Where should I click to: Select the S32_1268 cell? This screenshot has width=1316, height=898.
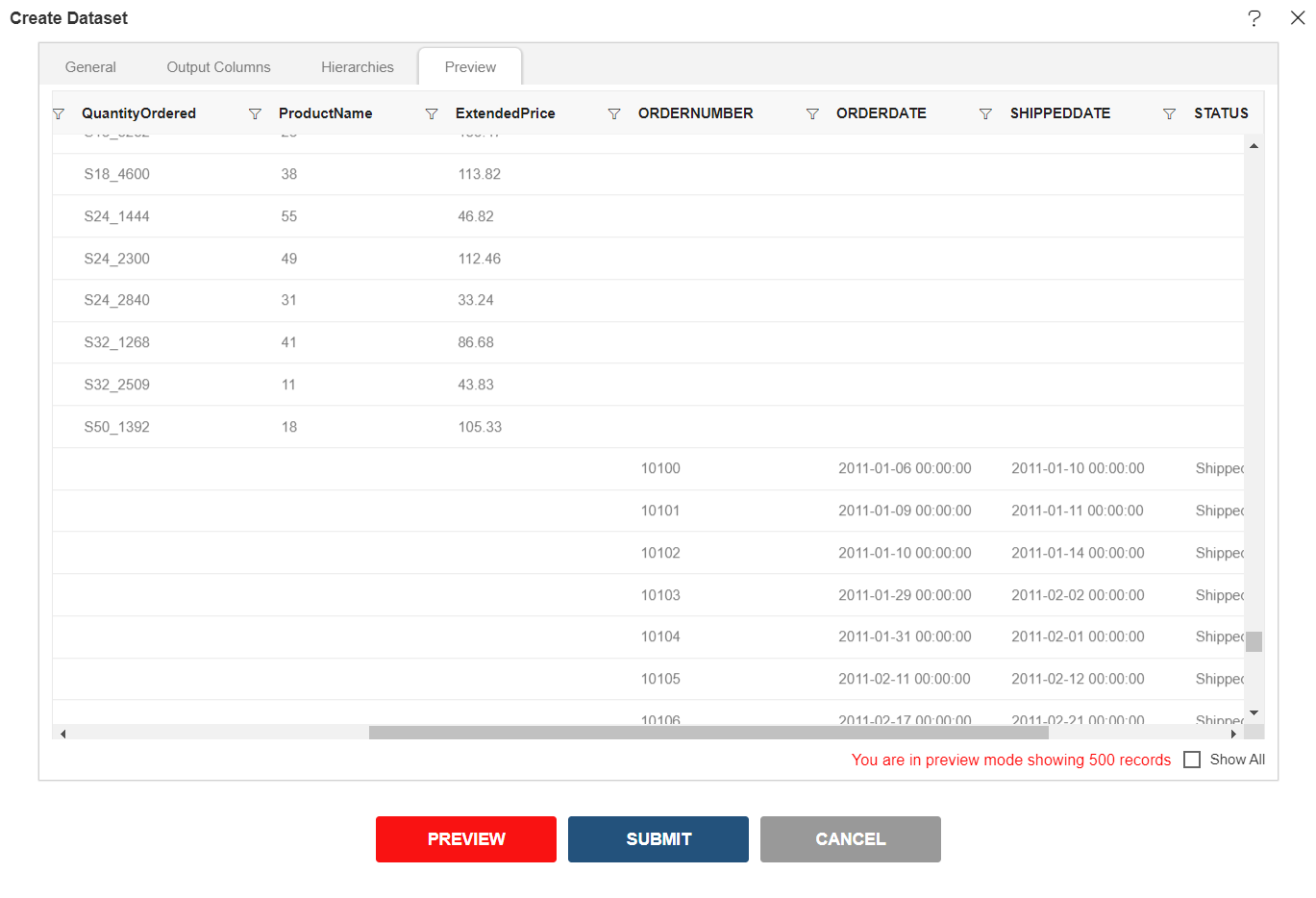116,342
